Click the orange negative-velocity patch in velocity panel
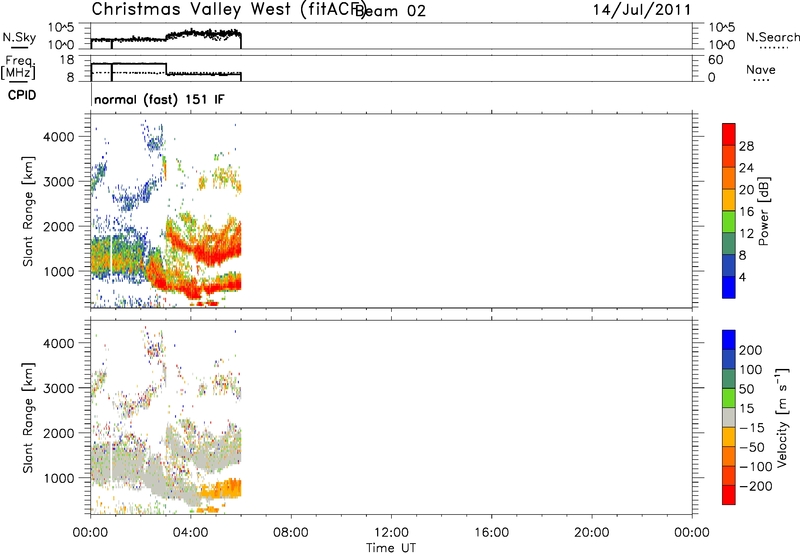Image resolution: width=800 pixels, height=554 pixels. tap(222, 489)
